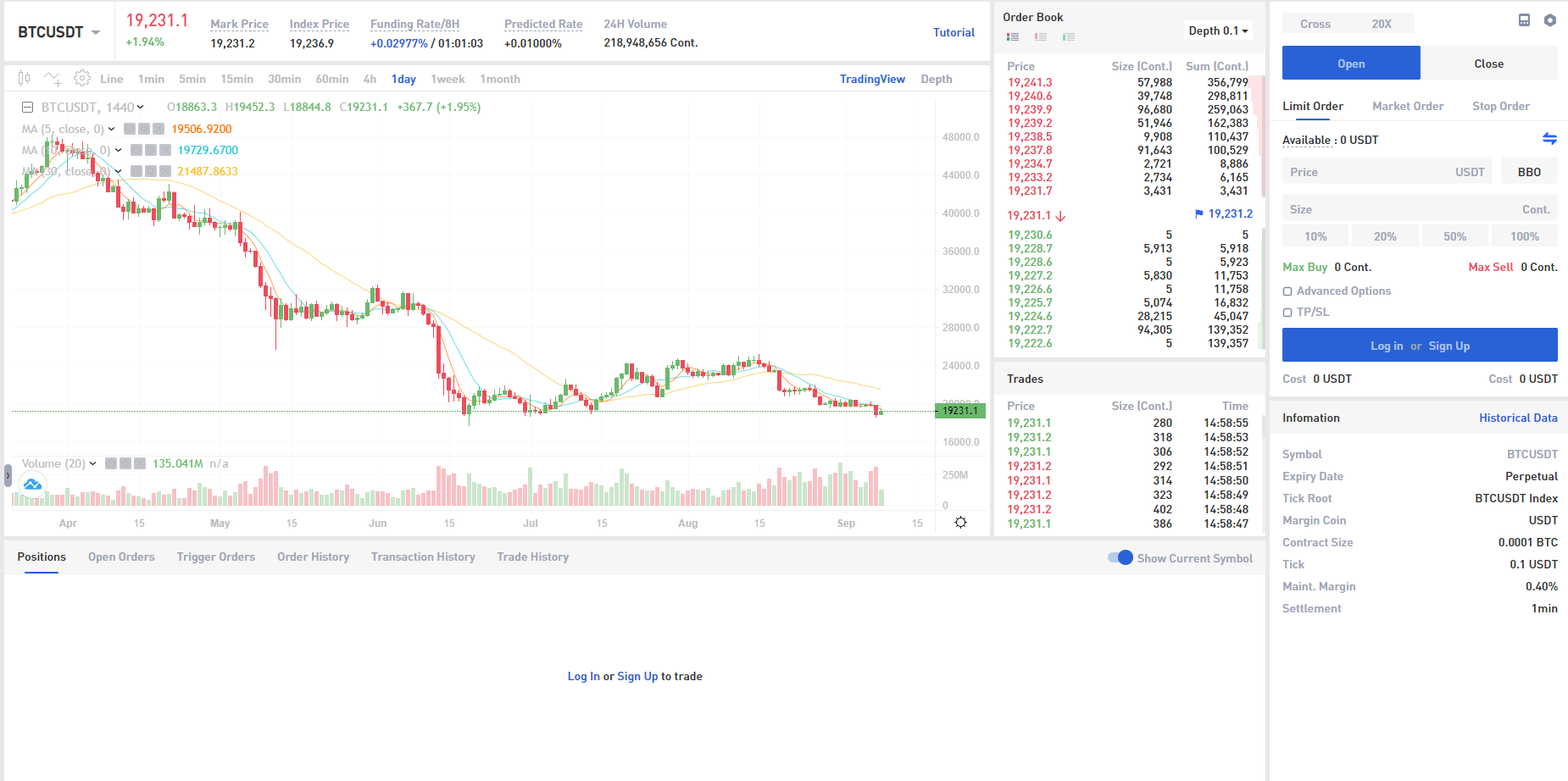This screenshot has height=781, width=1568.
Task: Follow the Historical Data link
Action: coord(1517,418)
